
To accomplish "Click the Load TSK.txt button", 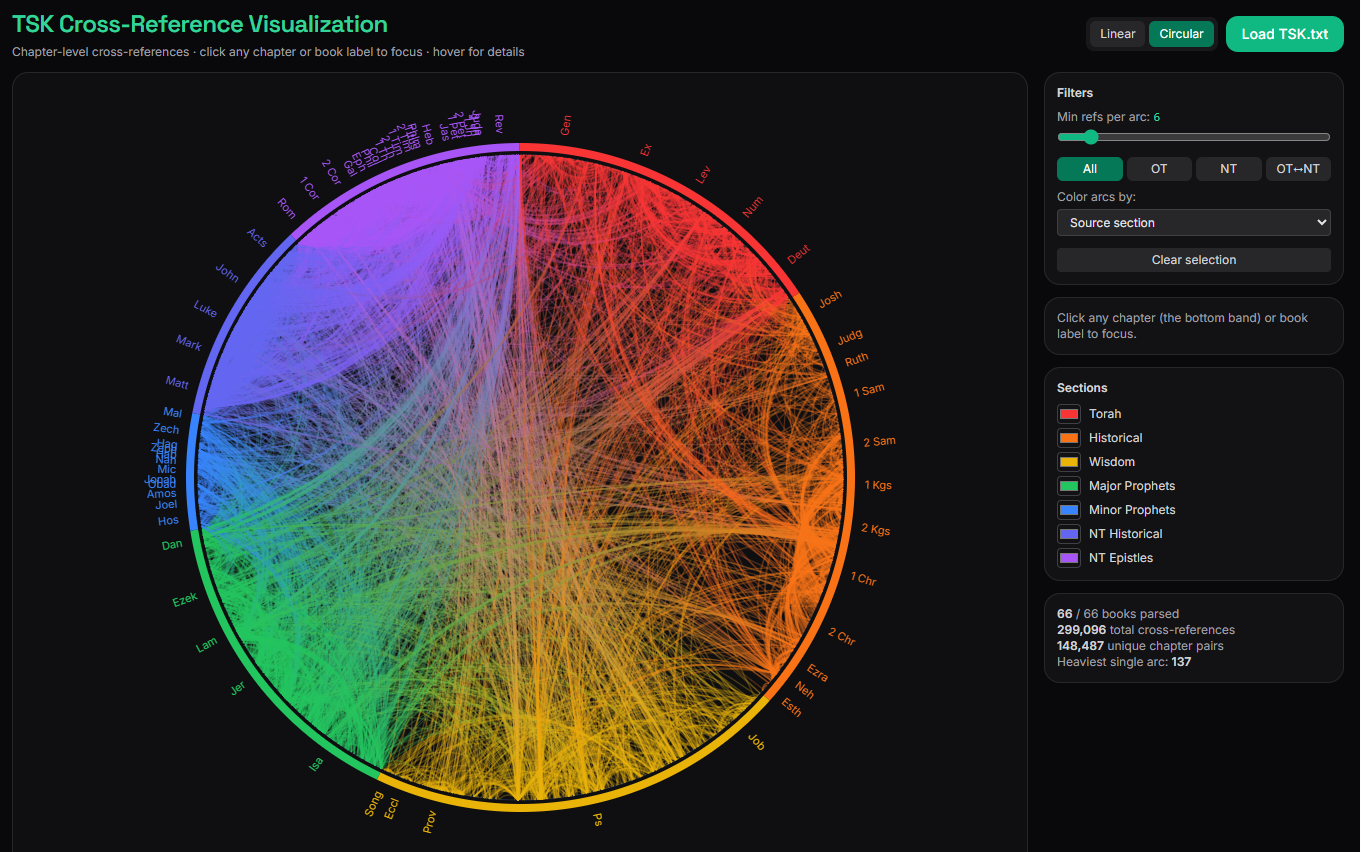I will [1284, 34].
